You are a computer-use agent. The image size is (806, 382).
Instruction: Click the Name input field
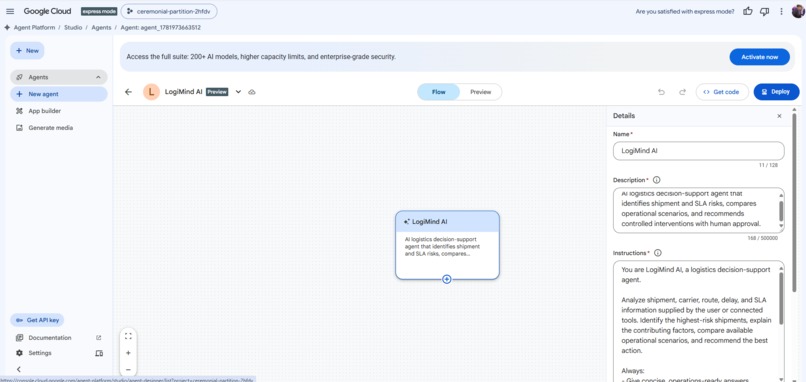tap(699, 151)
